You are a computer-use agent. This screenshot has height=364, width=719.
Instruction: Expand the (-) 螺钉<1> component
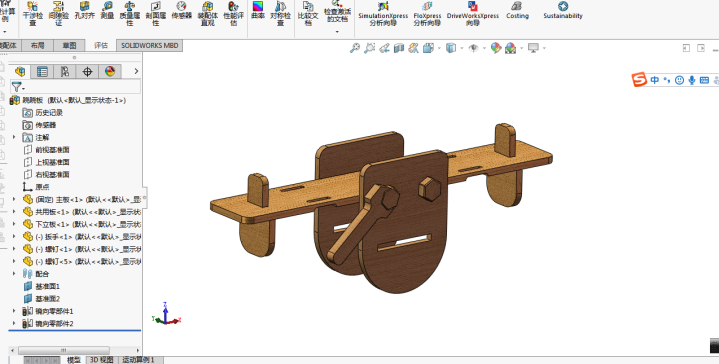point(14,248)
